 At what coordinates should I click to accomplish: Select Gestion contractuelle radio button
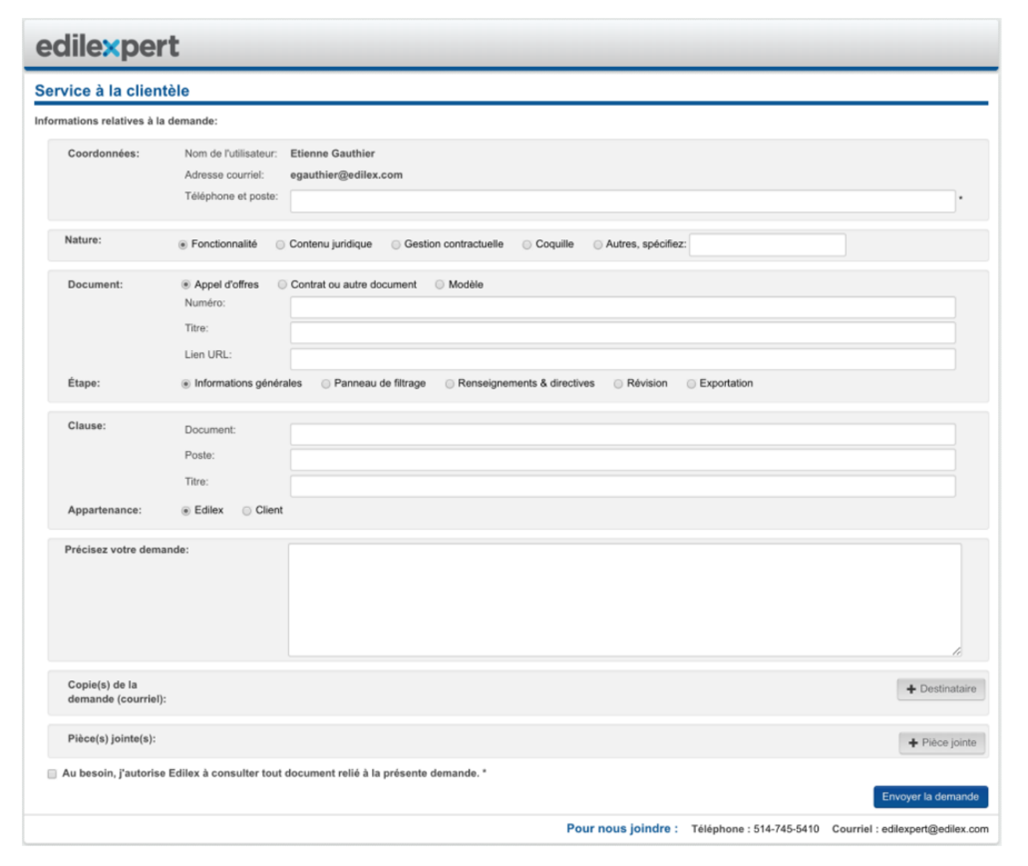pyautogui.click(x=396, y=244)
